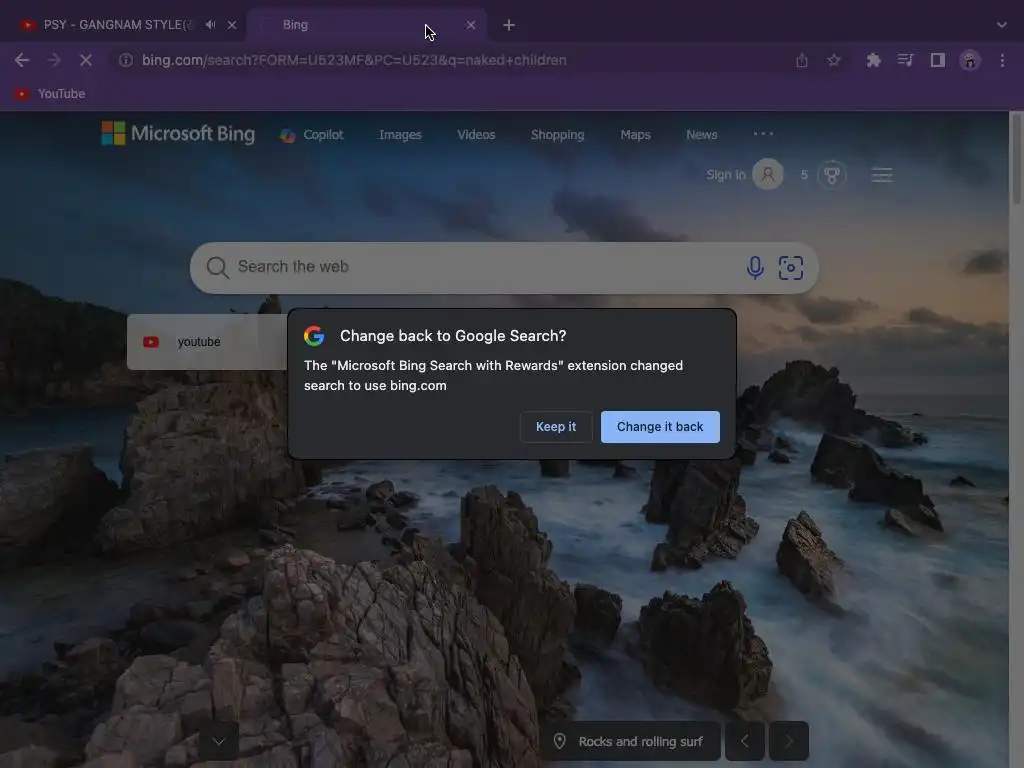The width and height of the screenshot is (1024, 768).
Task: Click the share page icon
Action: click(x=802, y=60)
